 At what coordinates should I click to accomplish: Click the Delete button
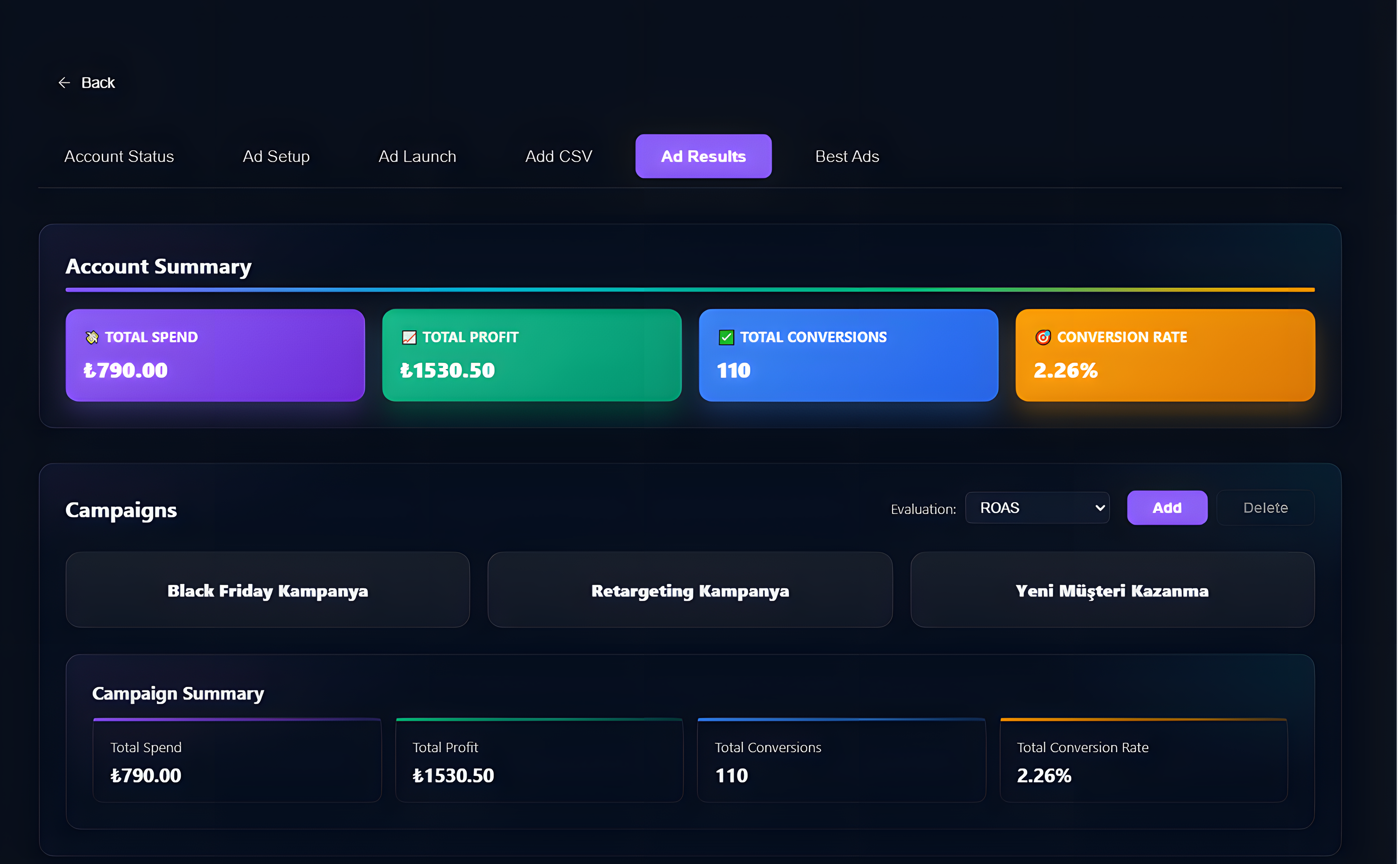coord(1265,507)
